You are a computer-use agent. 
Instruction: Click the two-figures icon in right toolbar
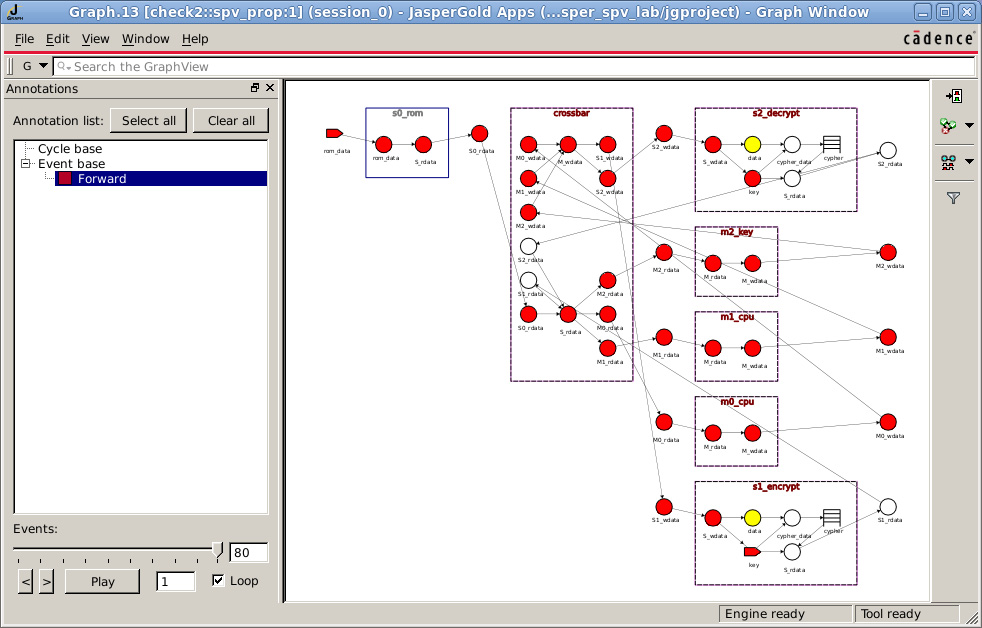[x=948, y=162]
